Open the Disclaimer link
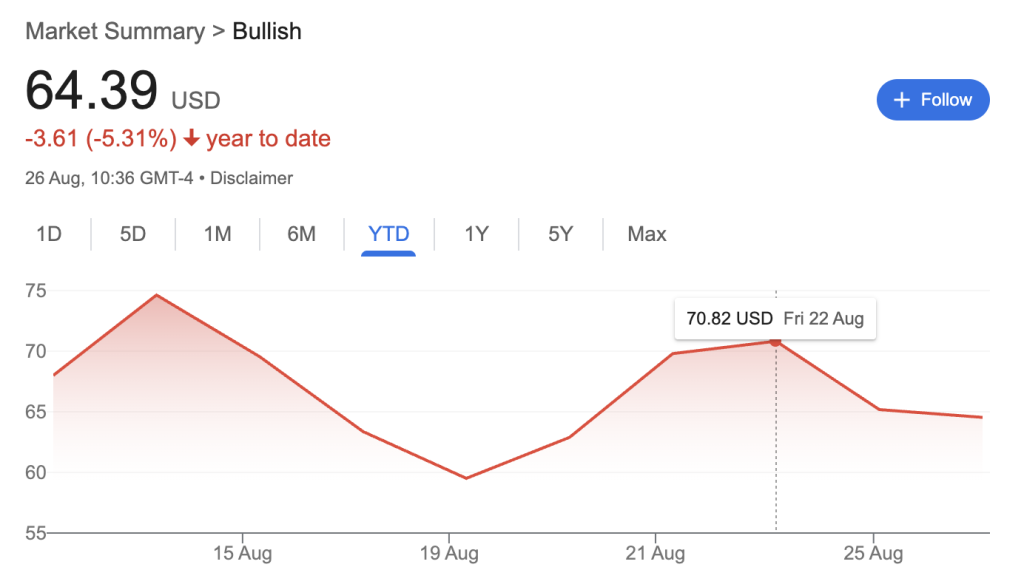This screenshot has width=1024, height=587. click(251, 178)
